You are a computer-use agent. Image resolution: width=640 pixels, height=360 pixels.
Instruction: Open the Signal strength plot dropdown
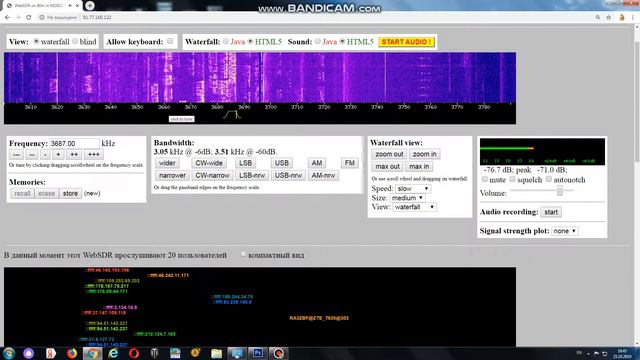[565, 231]
